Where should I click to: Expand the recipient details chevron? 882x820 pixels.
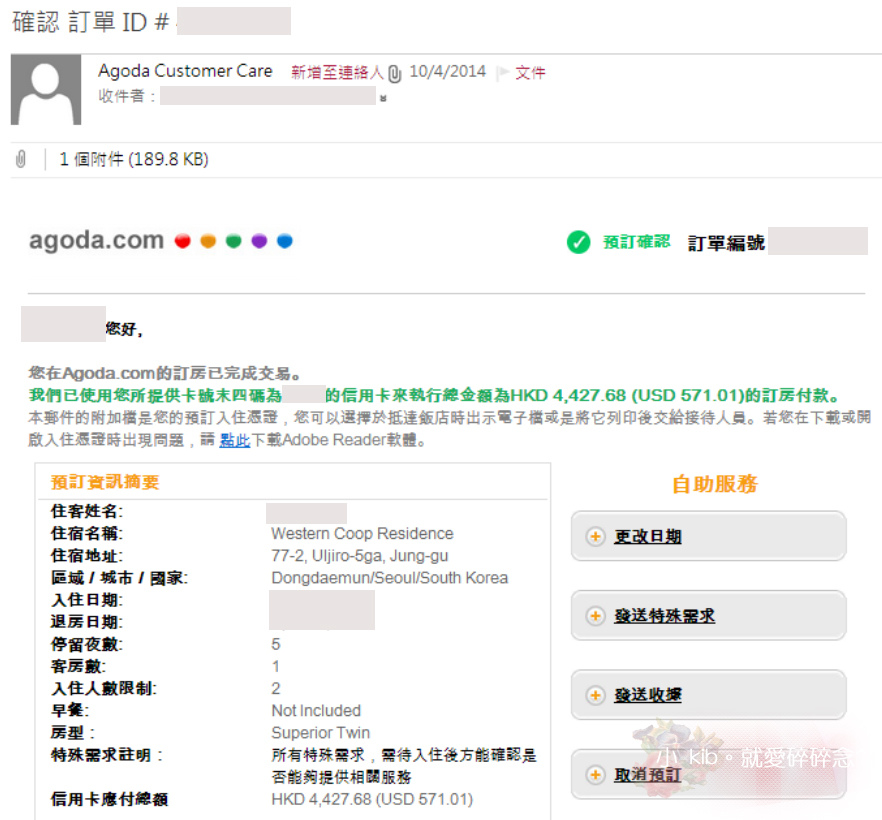click(383, 98)
